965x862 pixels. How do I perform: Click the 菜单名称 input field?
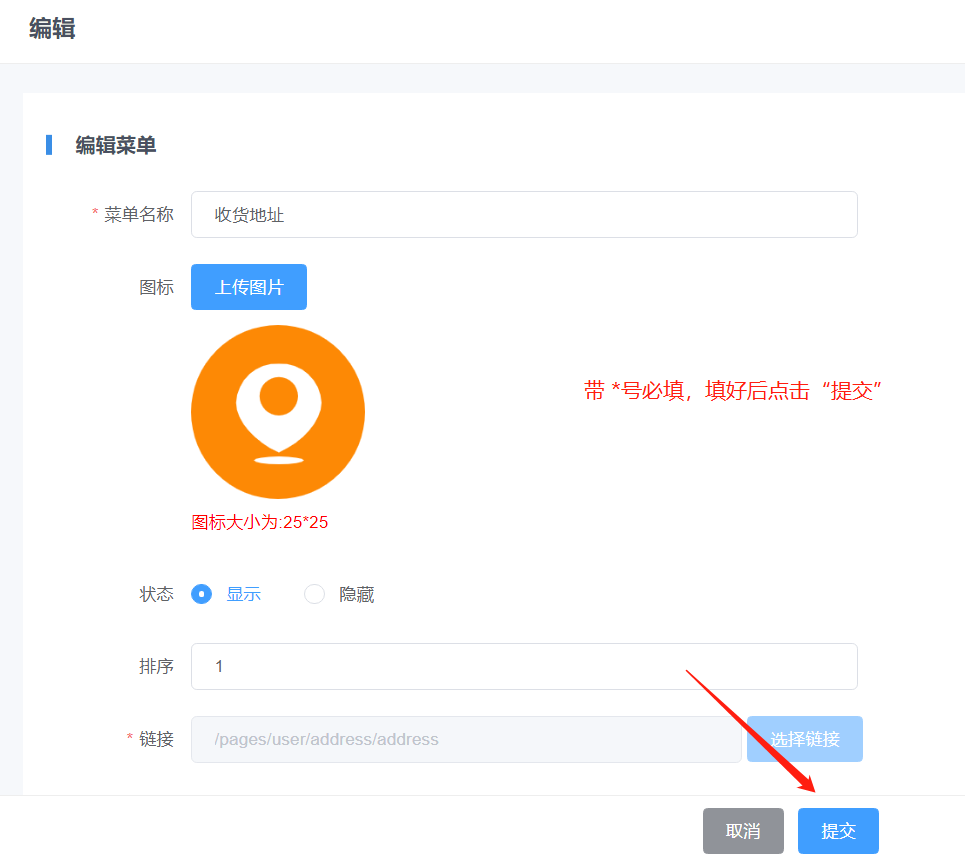point(524,215)
